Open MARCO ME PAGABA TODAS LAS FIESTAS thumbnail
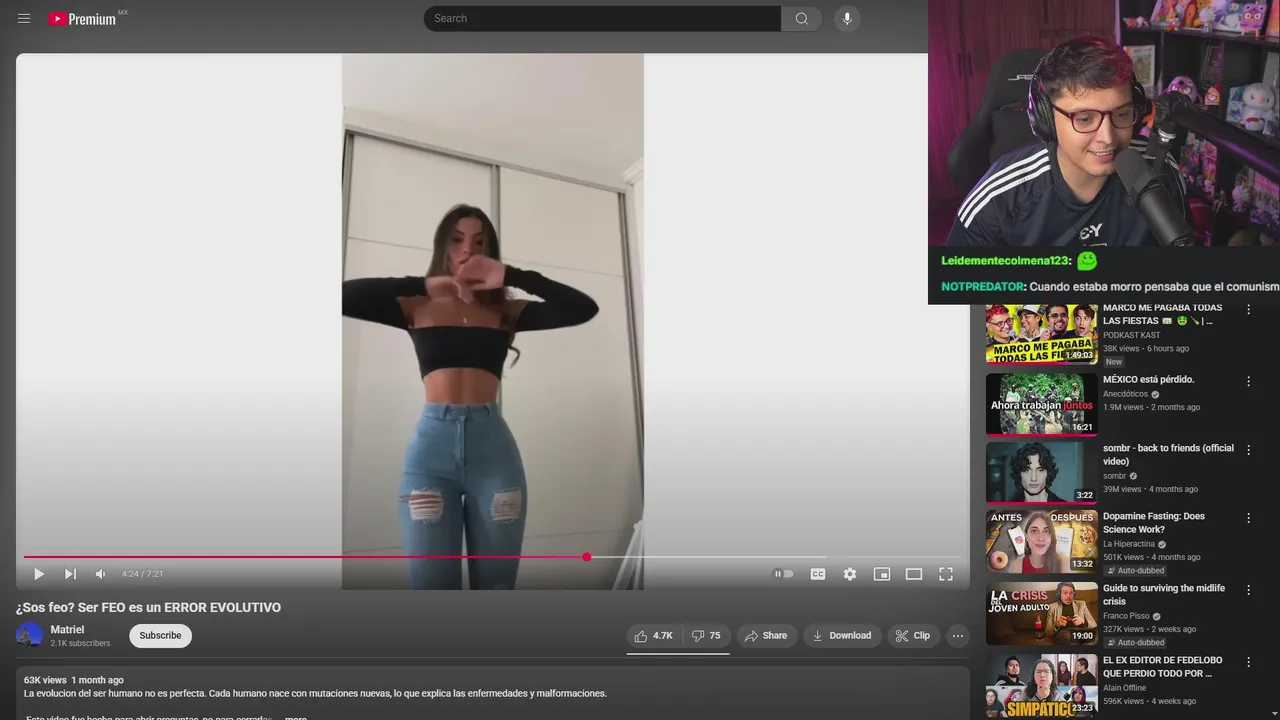The height and width of the screenshot is (720, 1280). pyautogui.click(x=1041, y=333)
